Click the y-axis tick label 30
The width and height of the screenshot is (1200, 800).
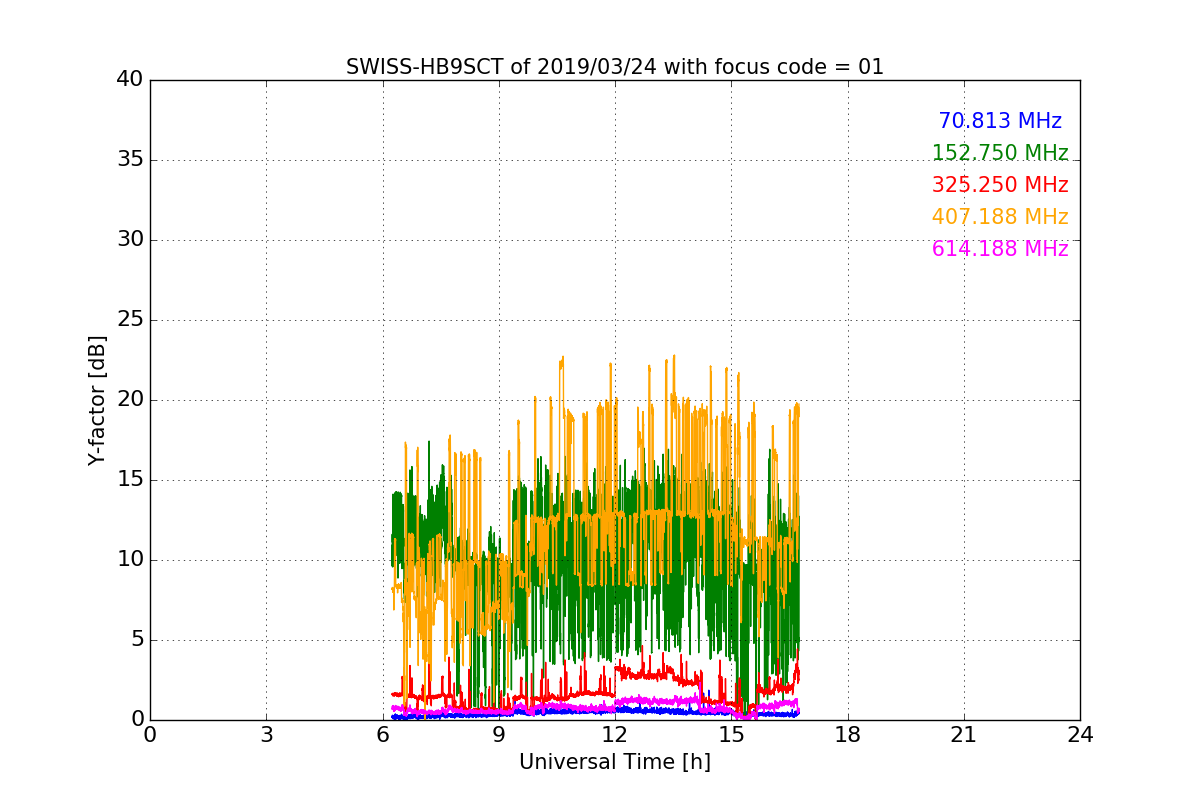point(130,240)
